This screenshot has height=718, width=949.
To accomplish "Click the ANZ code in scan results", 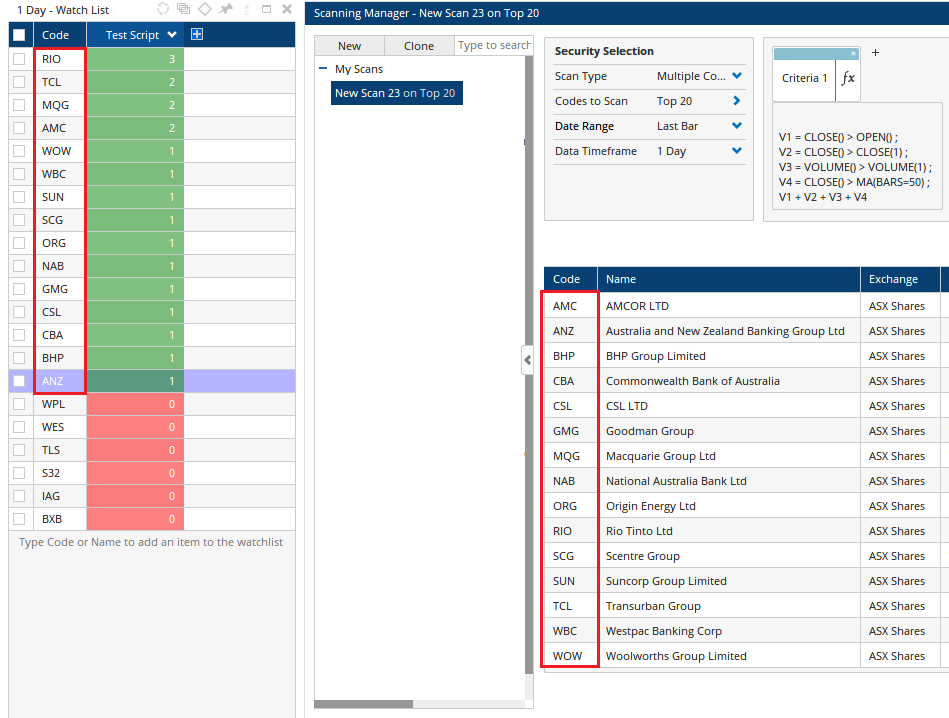I will 563,331.
